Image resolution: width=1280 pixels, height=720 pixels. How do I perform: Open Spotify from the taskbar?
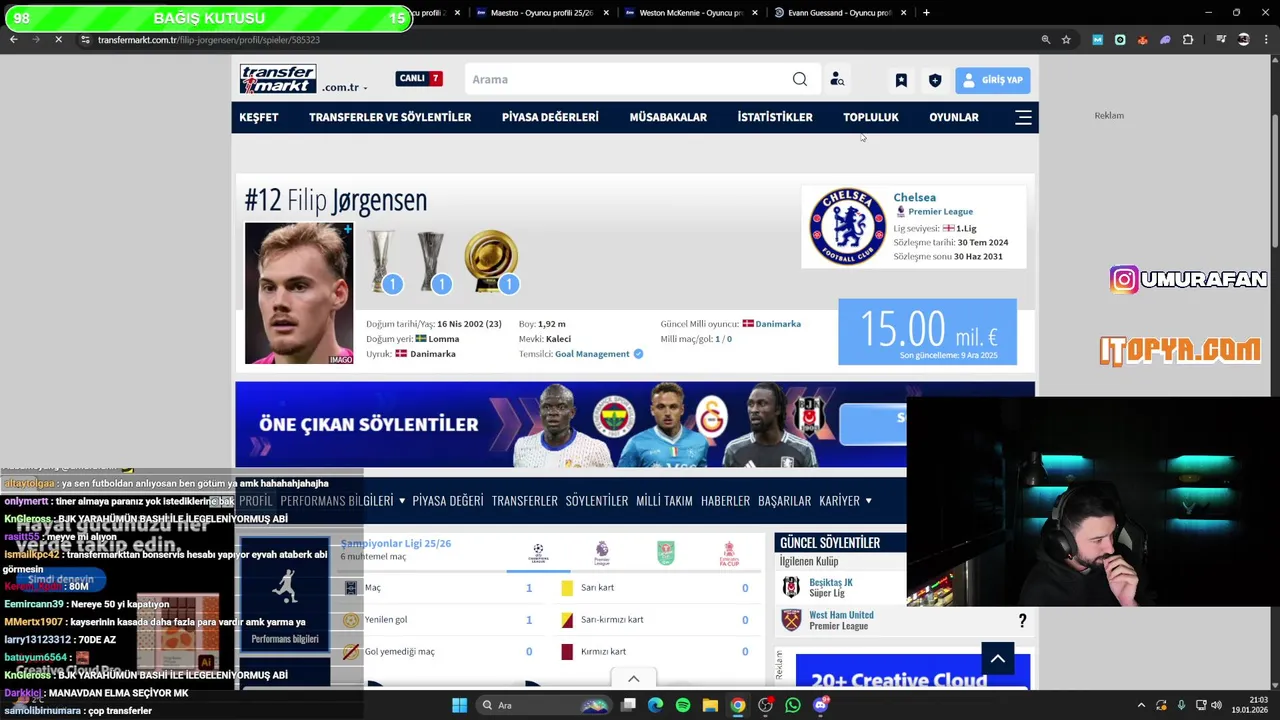click(x=682, y=705)
